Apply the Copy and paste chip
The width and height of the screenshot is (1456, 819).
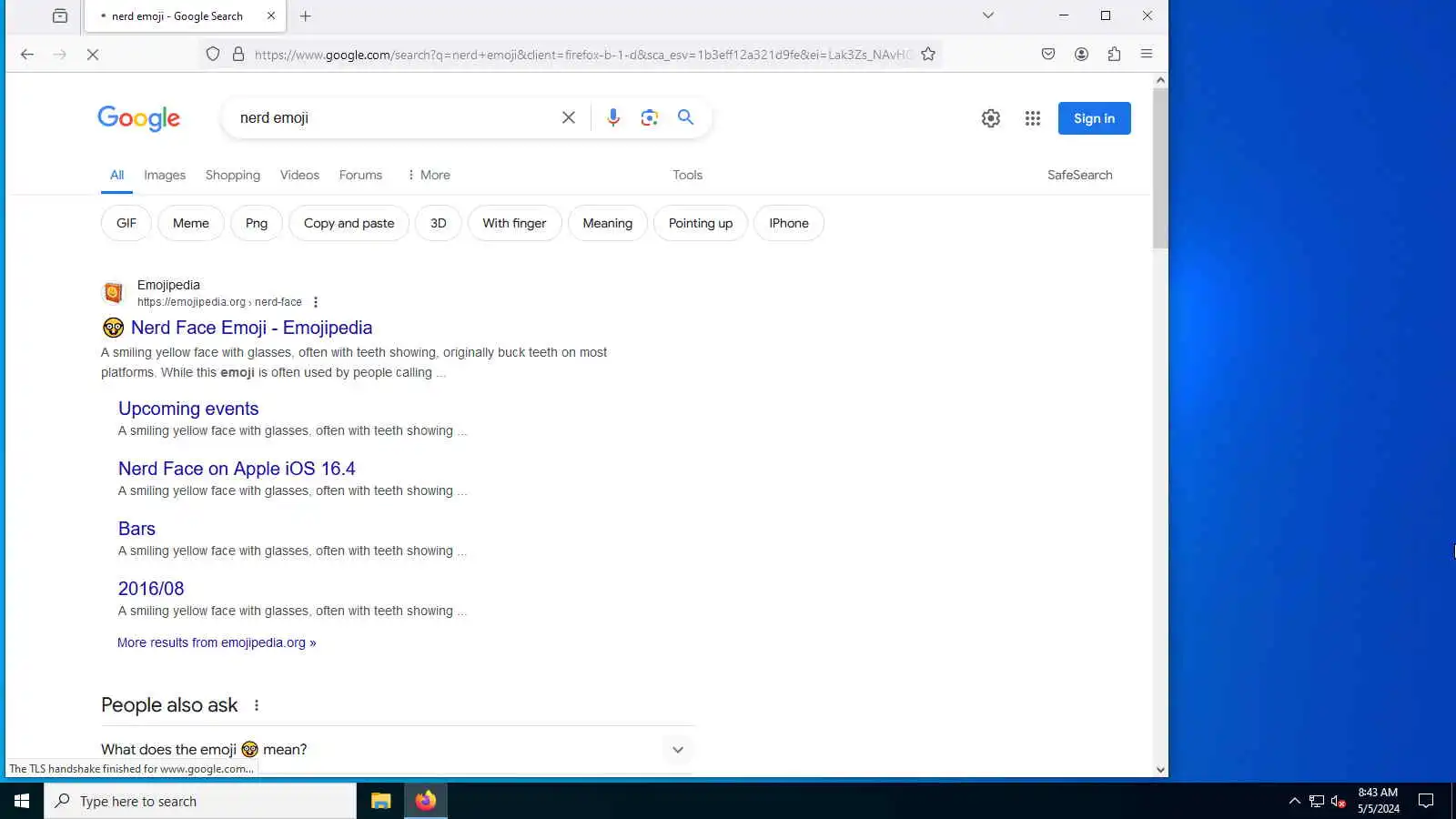coord(349,223)
